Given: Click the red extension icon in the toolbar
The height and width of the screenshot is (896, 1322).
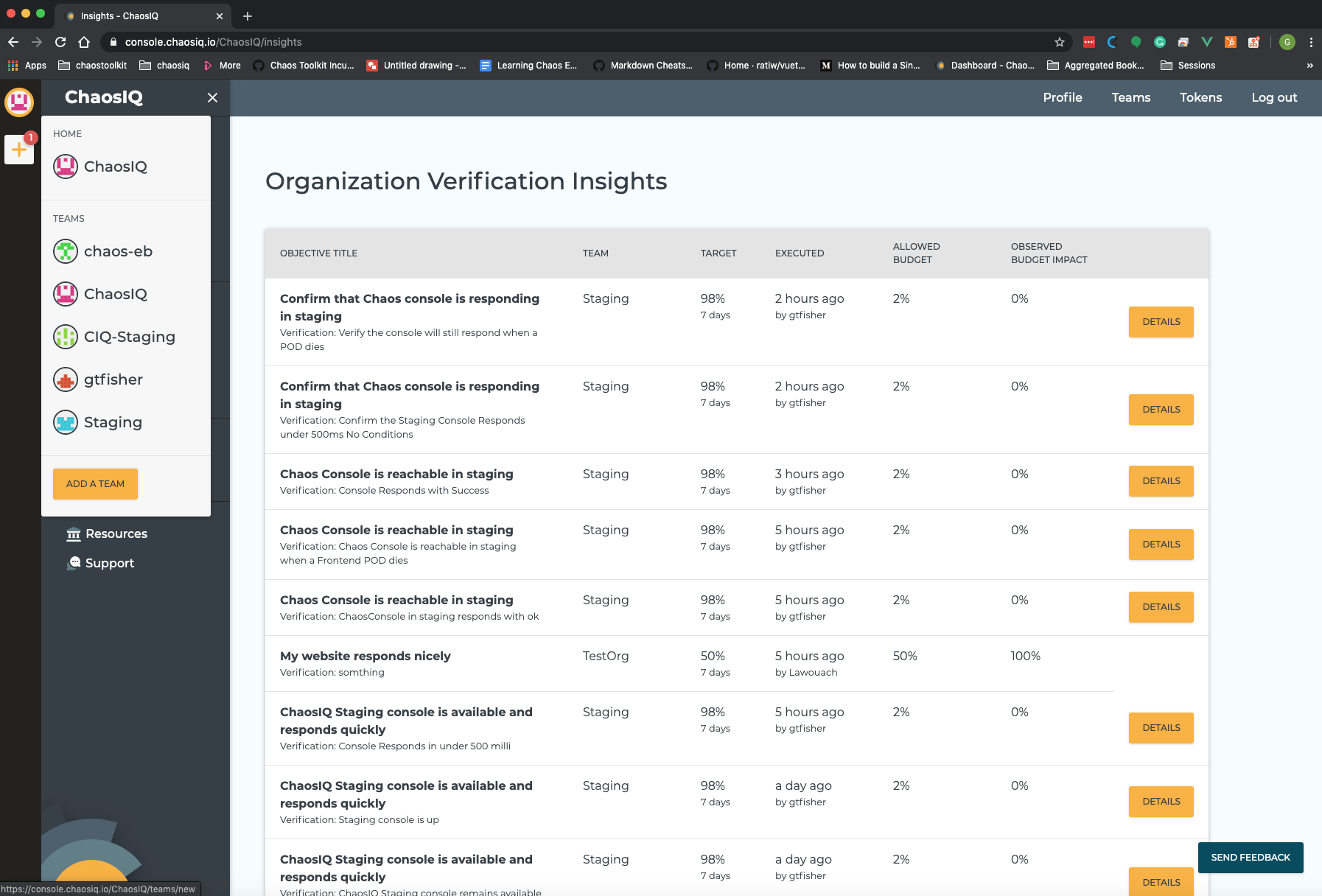Looking at the screenshot, I should point(1088,42).
